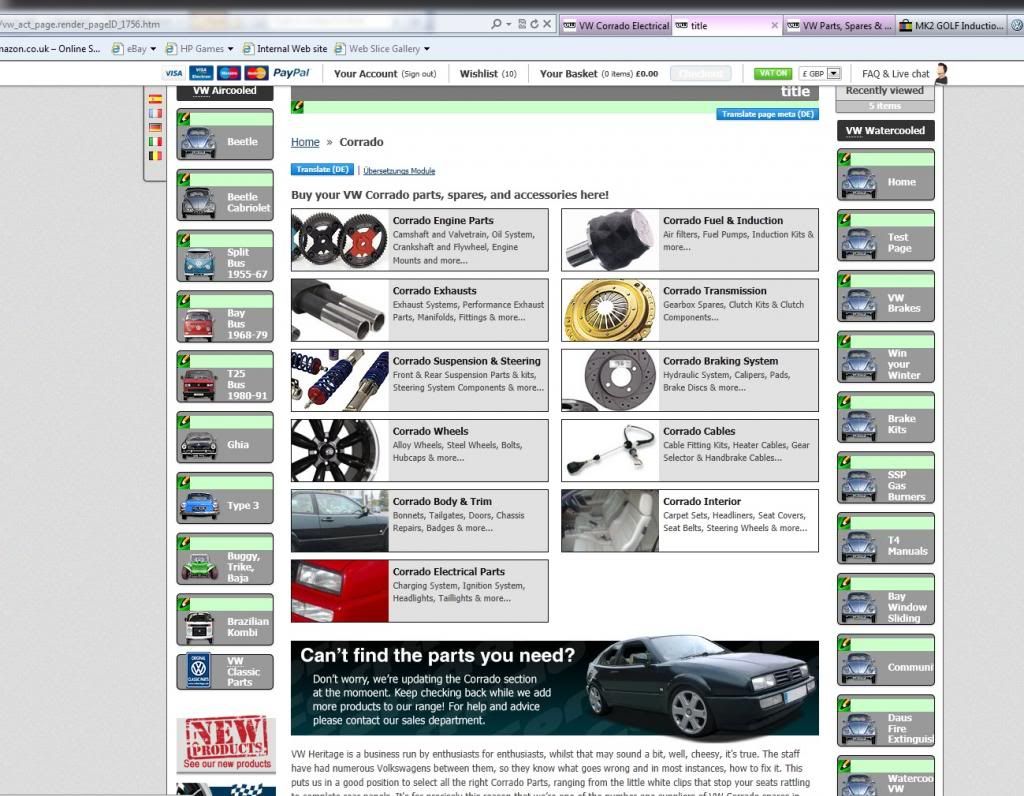Image resolution: width=1024 pixels, height=796 pixels.
Task: Choose the Belgian flag language icon
Action: [x=155, y=156]
